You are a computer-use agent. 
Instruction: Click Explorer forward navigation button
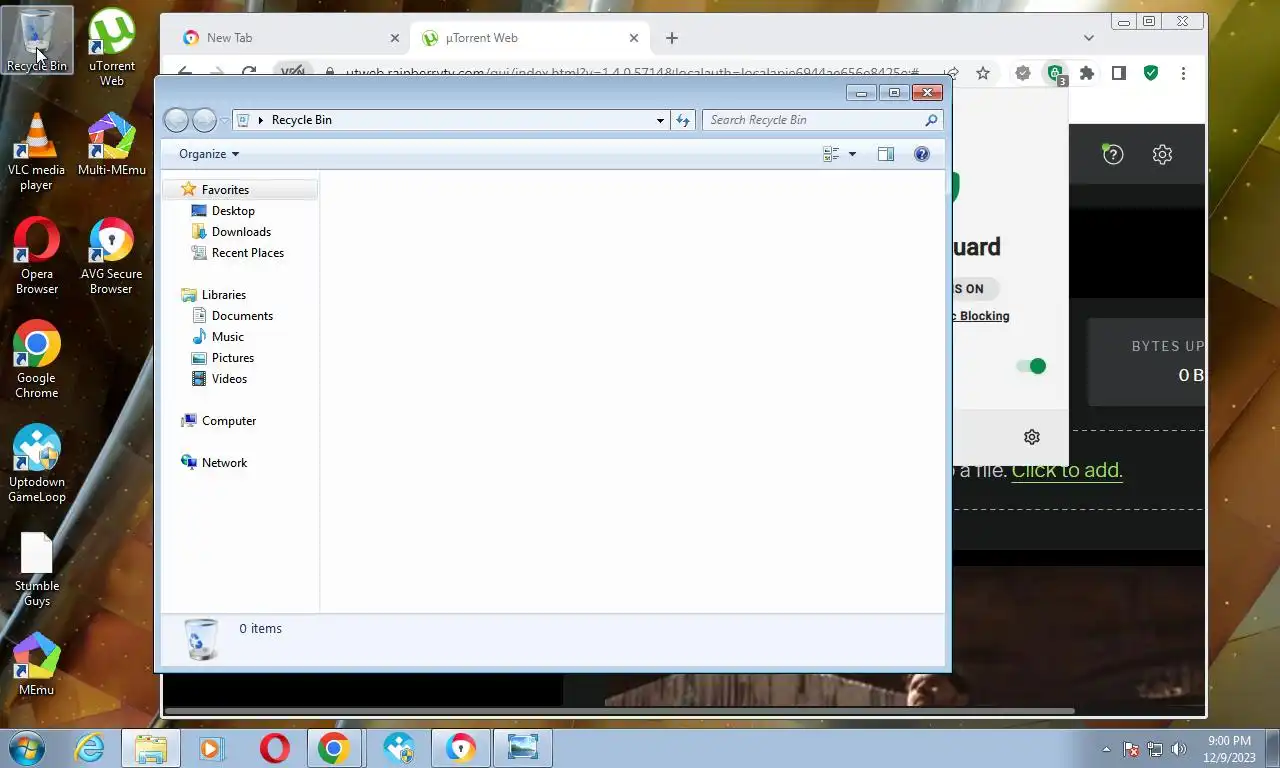[204, 120]
